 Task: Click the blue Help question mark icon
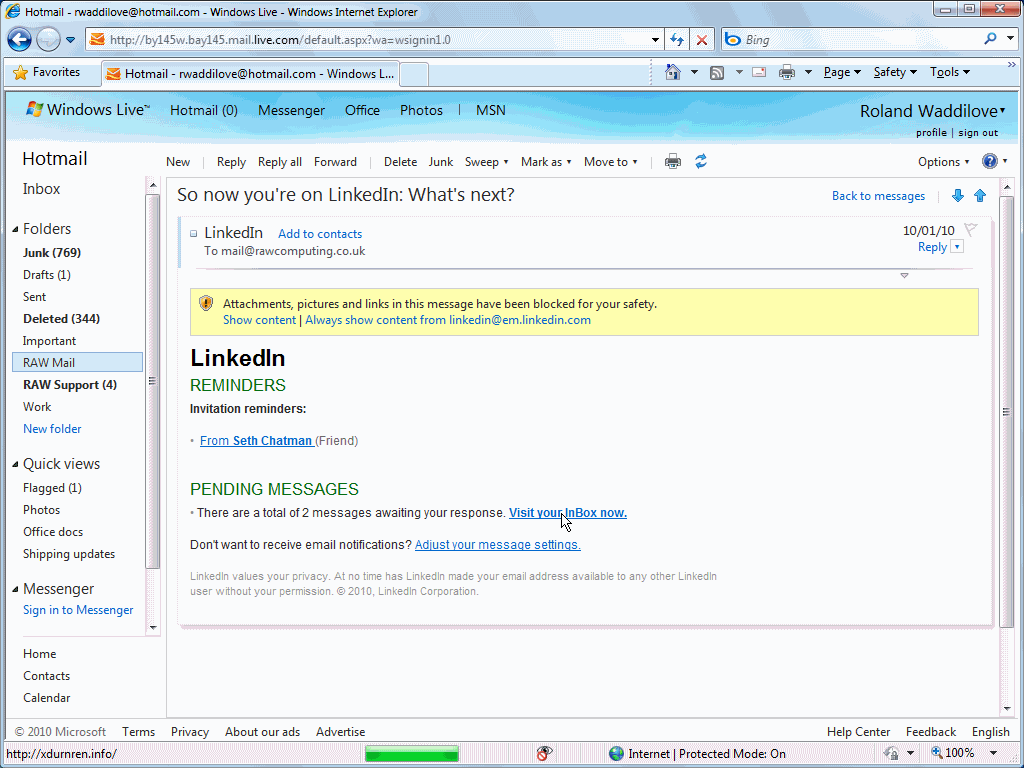click(990, 162)
